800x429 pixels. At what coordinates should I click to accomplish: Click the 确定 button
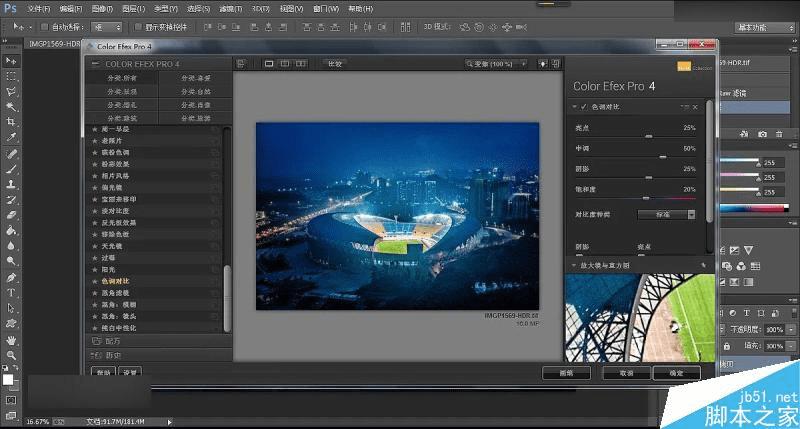click(x=677, y=373)
